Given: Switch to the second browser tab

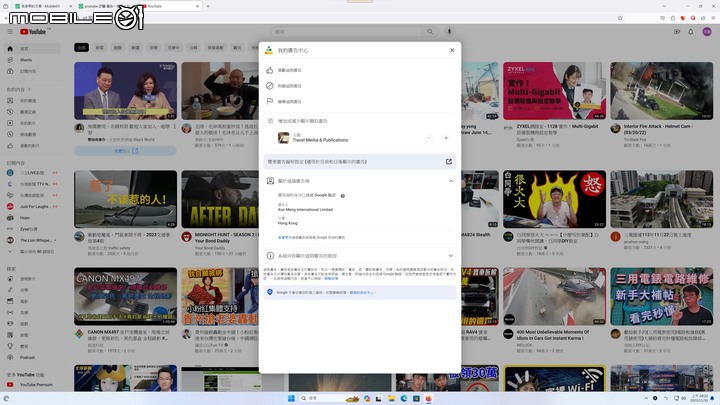Looking at the screenshot, I should pyautogui.click(x=105, y=6).
